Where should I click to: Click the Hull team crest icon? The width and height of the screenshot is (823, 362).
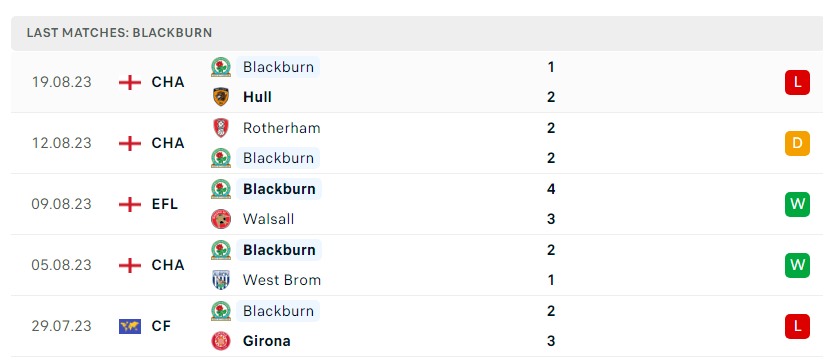(221, 97)
